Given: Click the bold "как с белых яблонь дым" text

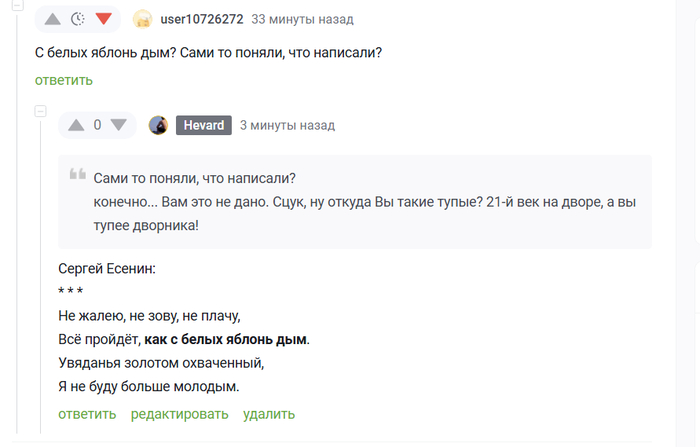Looking at the screenshot, I should 225,340.
